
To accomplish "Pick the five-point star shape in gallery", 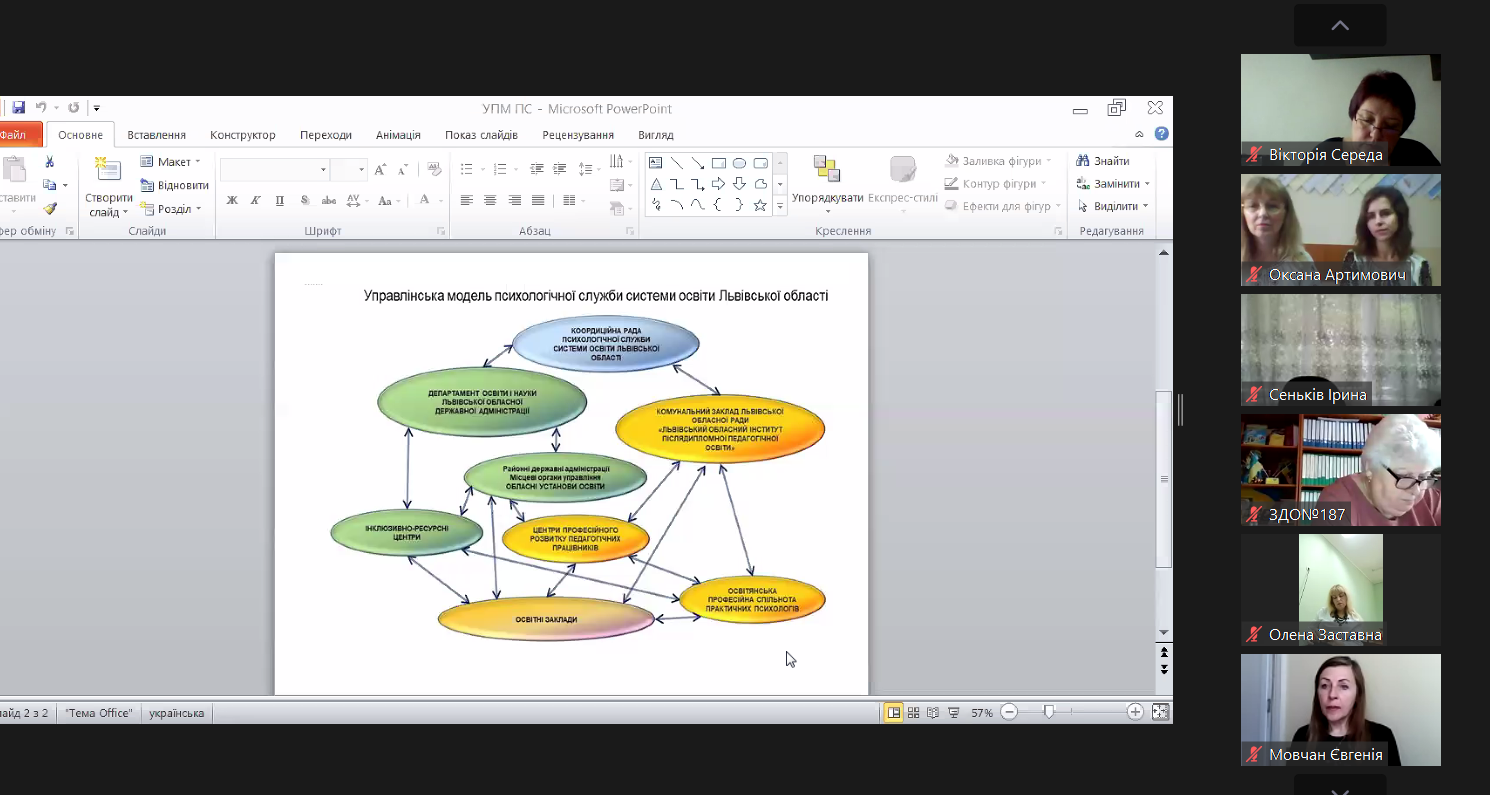I will [760, 205].
